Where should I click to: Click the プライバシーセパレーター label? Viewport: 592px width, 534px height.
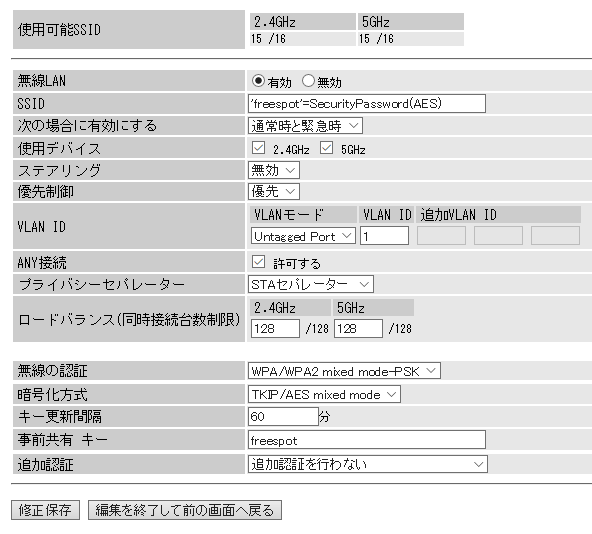pyautogui.click(x=101, y=284)
